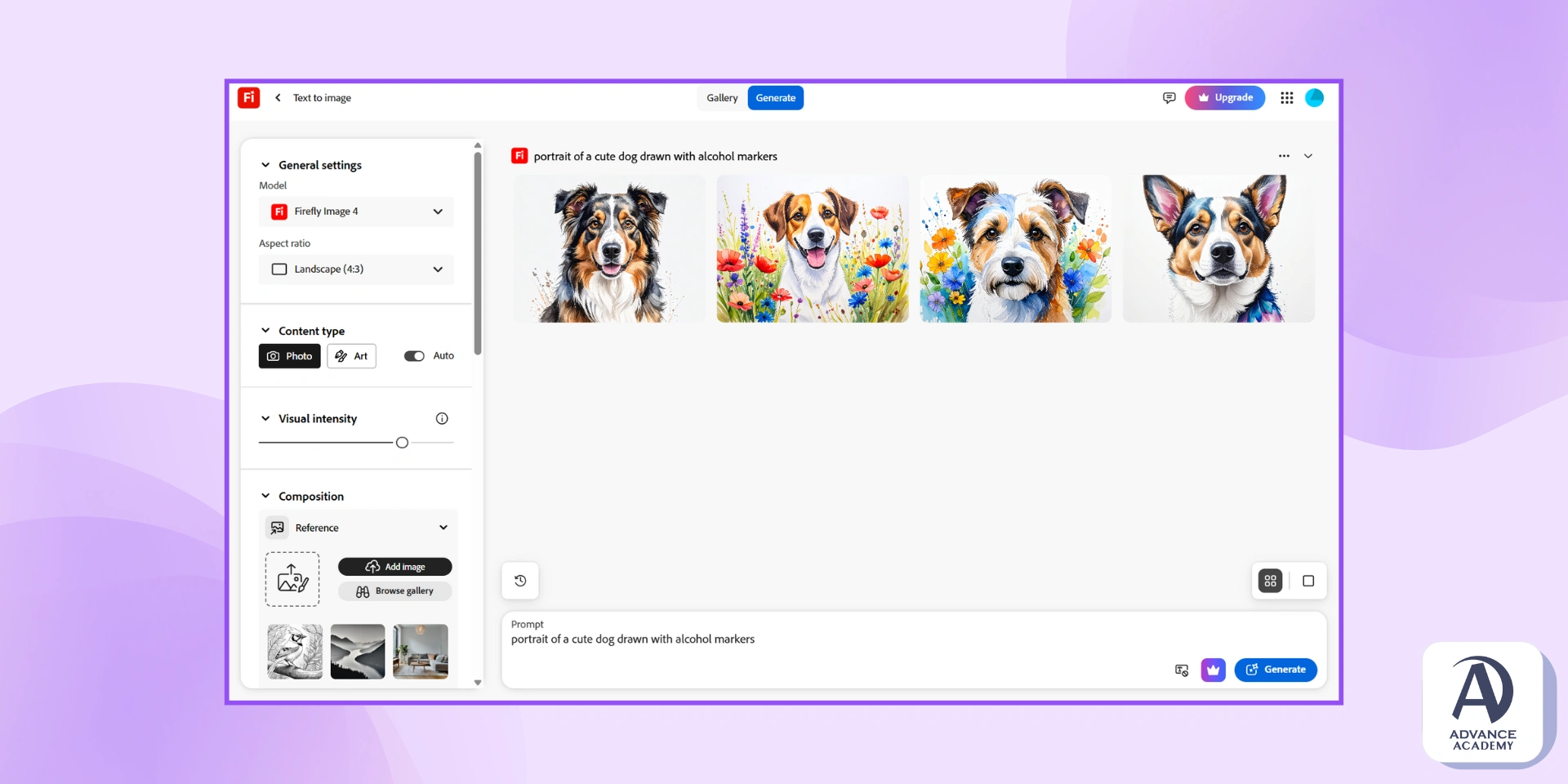
Task: Select the bird sketch reference thumbnail
Action: pyautogui.click(x=295, y=652)
